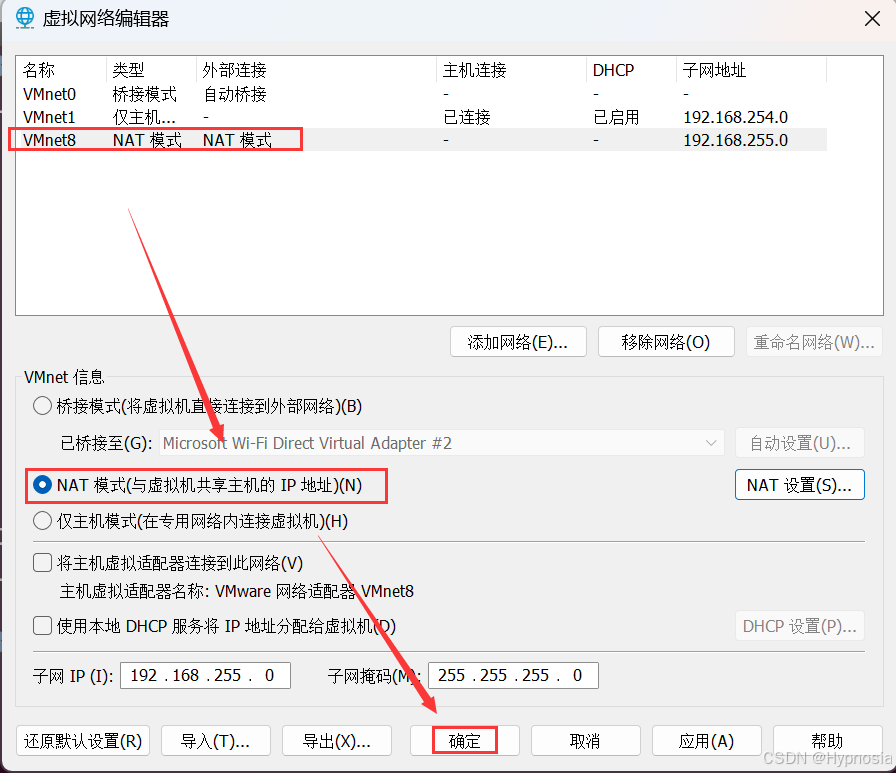Open NAT 设置(S)... dialog

(799, 485)
